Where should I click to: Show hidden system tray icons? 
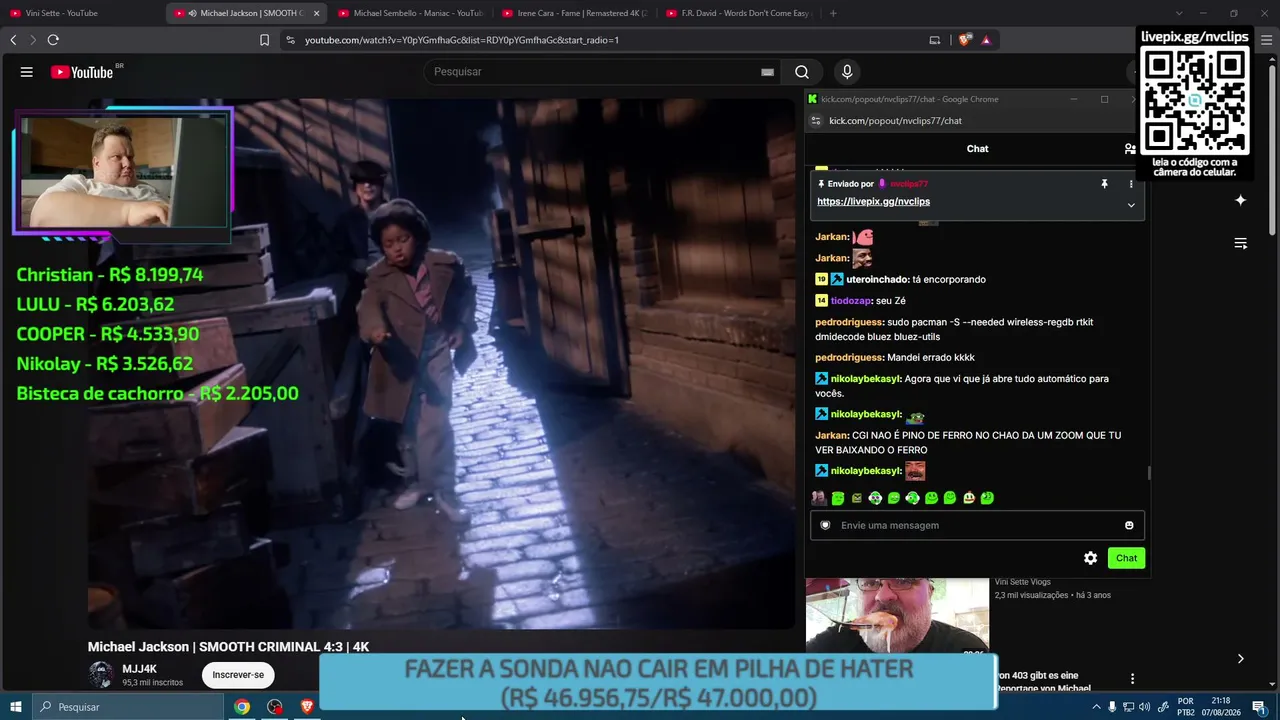tap(1096, 707)
